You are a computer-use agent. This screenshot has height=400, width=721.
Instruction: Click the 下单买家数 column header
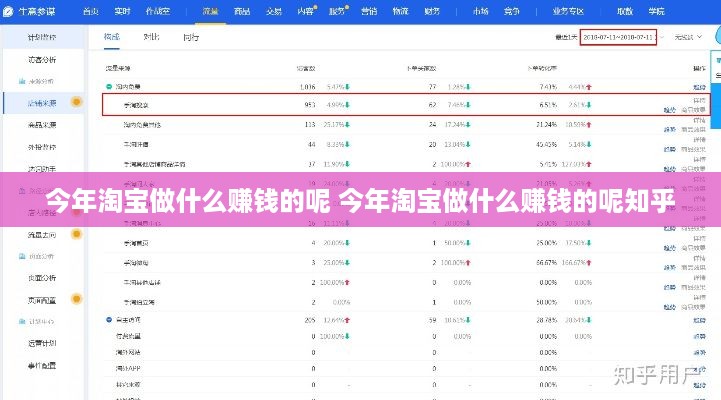[x=421, y=68]
